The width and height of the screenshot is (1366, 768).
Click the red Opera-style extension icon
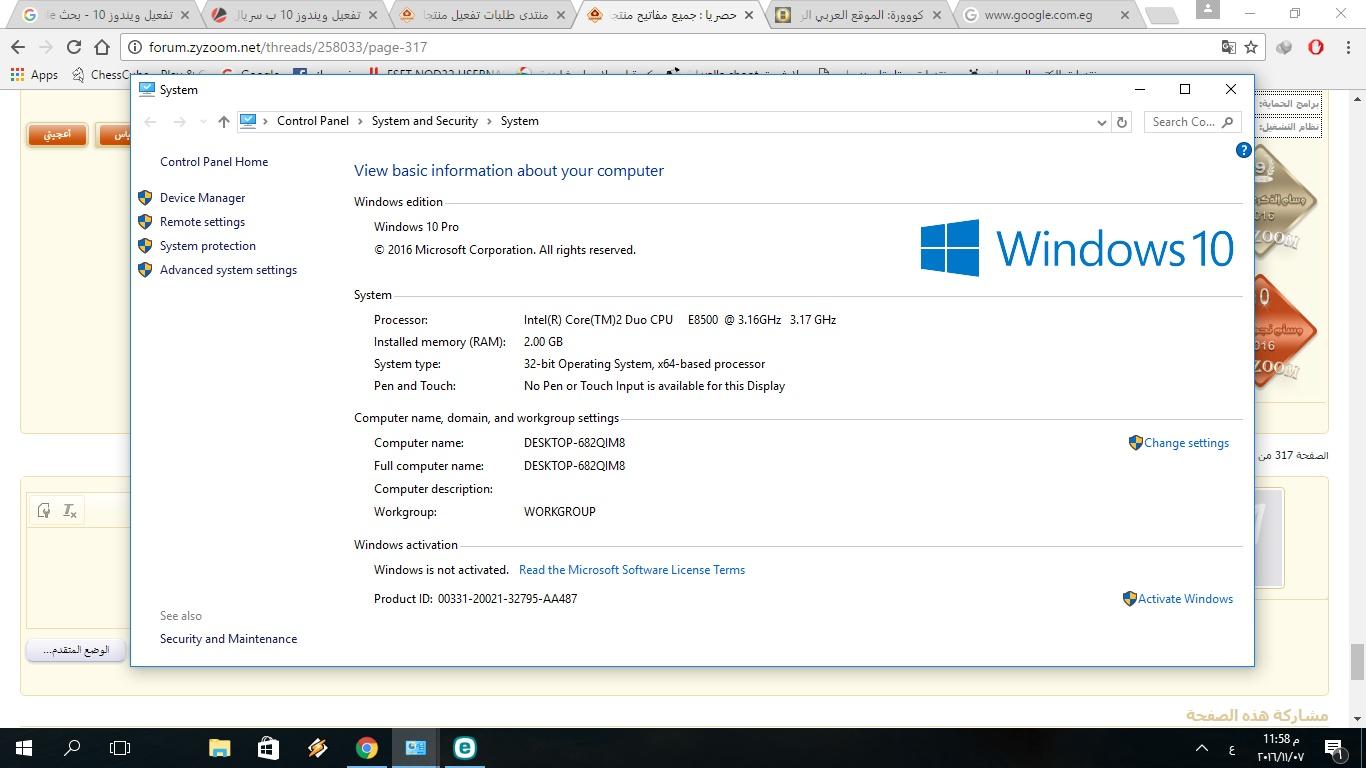(x=1316, y=47)
